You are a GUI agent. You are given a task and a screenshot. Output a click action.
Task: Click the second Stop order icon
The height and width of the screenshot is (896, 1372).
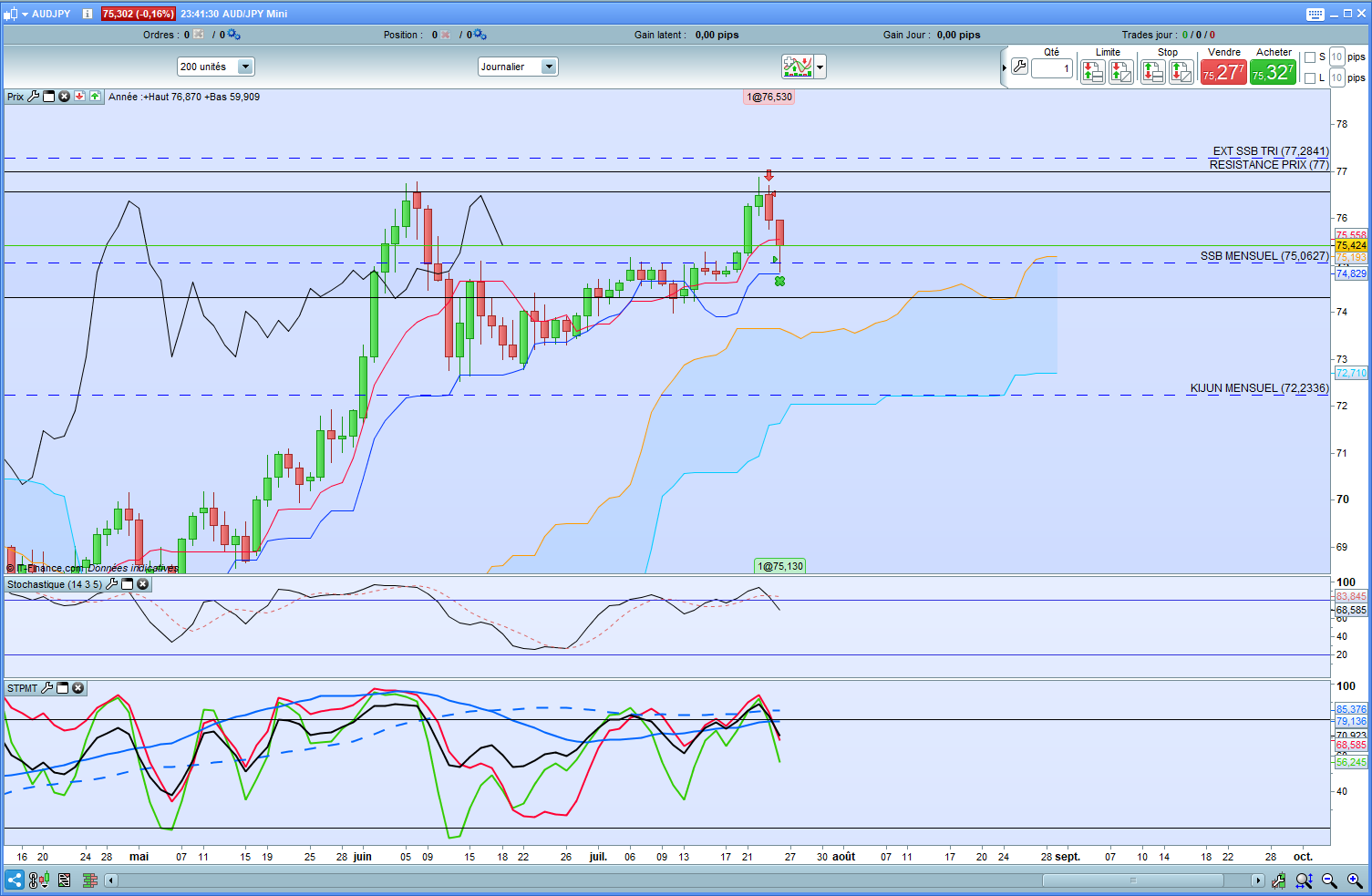1181,72
